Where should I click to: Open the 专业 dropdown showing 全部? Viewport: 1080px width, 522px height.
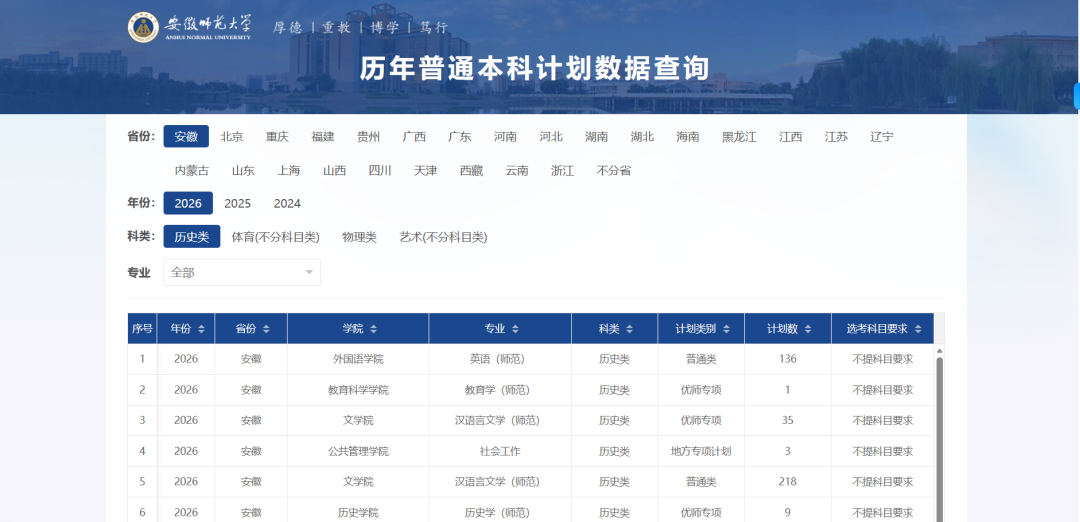point(242,272)
